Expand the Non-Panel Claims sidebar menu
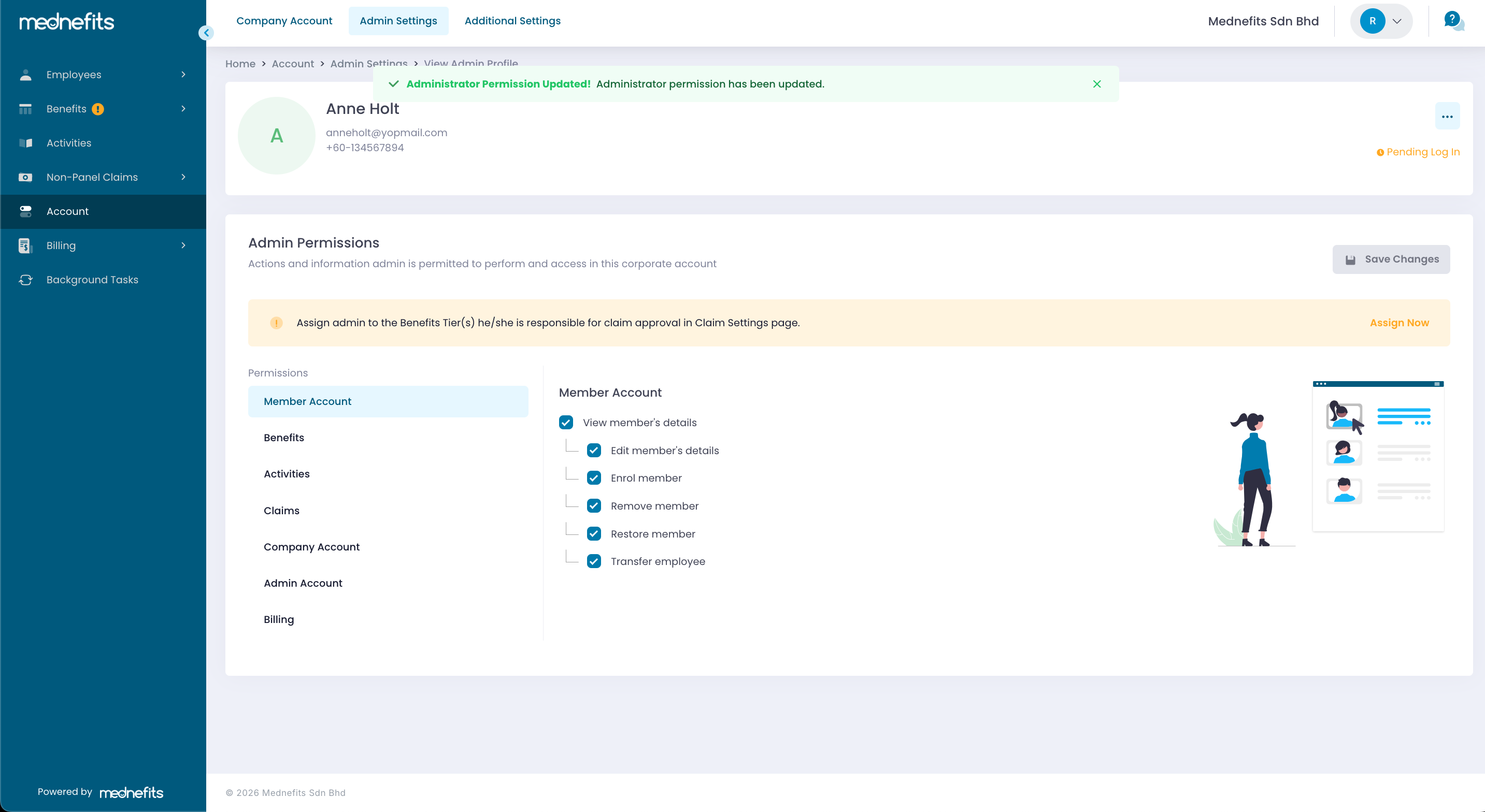This screenshot has height=812, width=1485. click(183, 177)
